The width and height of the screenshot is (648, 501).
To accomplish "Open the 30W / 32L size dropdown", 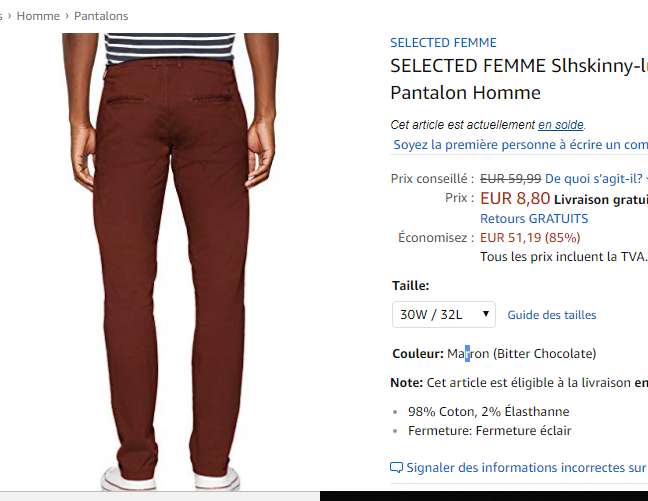I will click(444, 315).
